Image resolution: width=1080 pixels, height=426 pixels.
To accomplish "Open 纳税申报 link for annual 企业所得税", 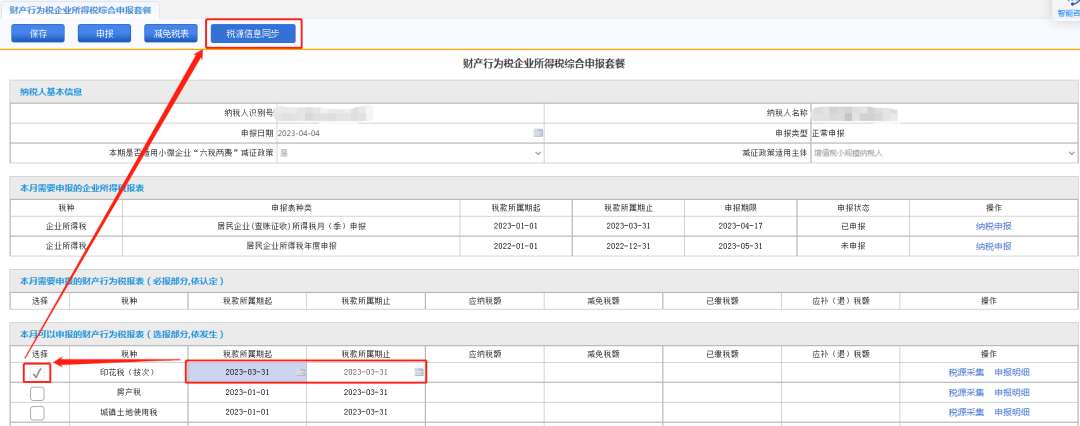I will [993, 246].
